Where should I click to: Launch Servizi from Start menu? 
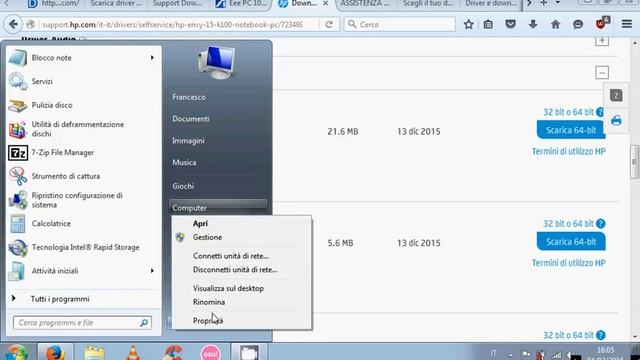[x=84, y=81]
